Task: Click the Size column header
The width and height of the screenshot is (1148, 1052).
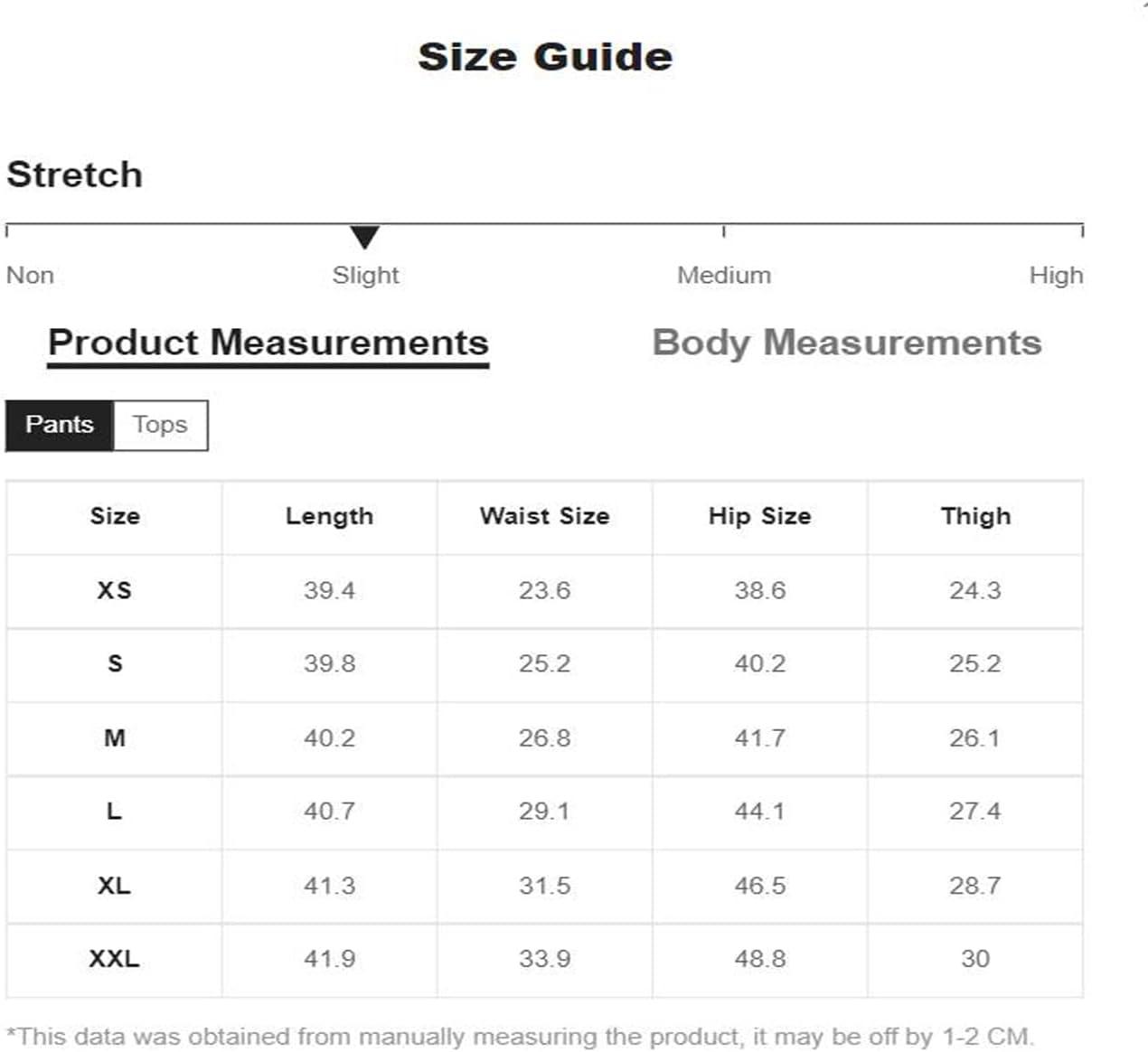Action: click(x=115, y=516)
